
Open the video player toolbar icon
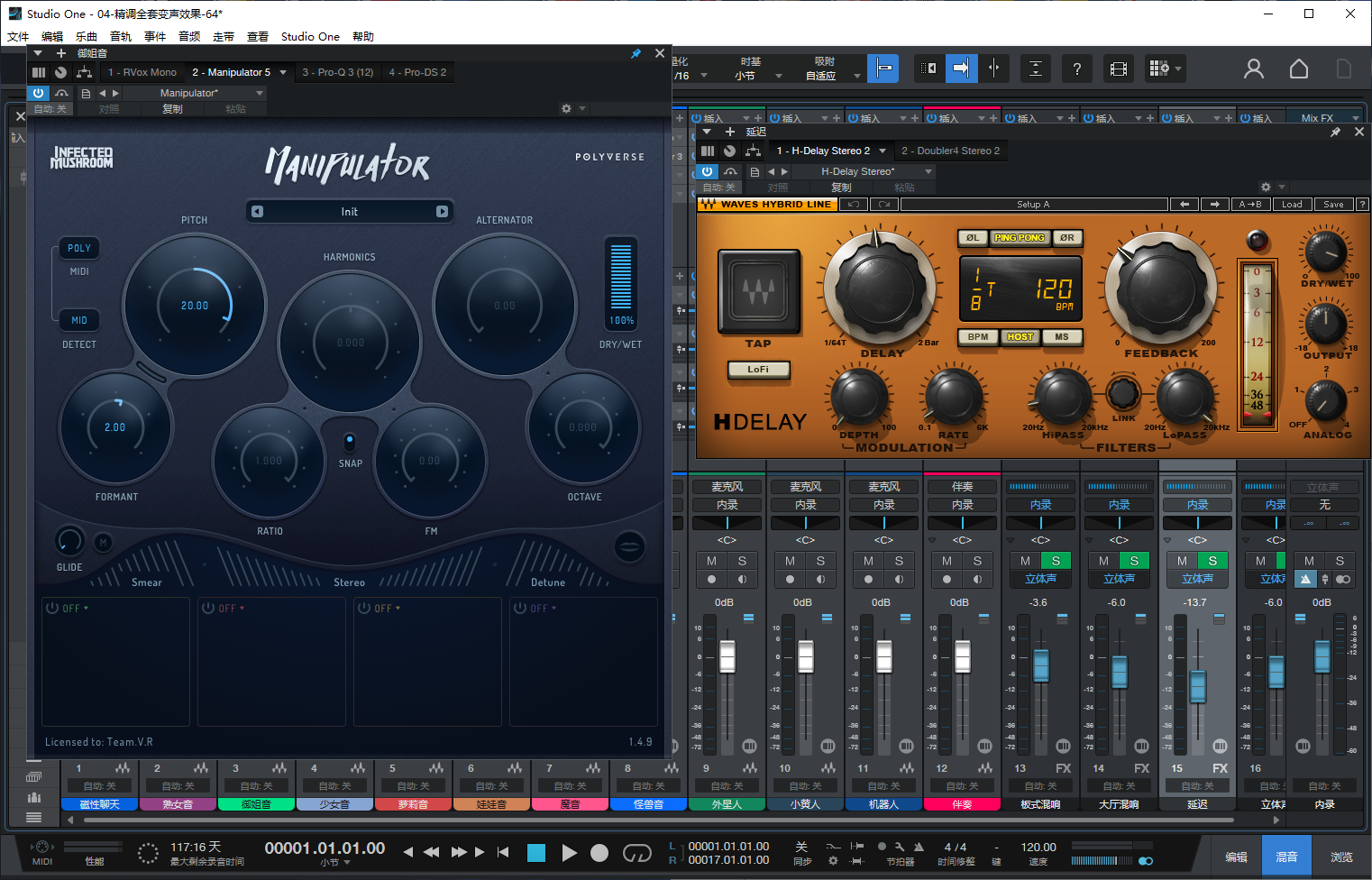(x=1118, y=69)
